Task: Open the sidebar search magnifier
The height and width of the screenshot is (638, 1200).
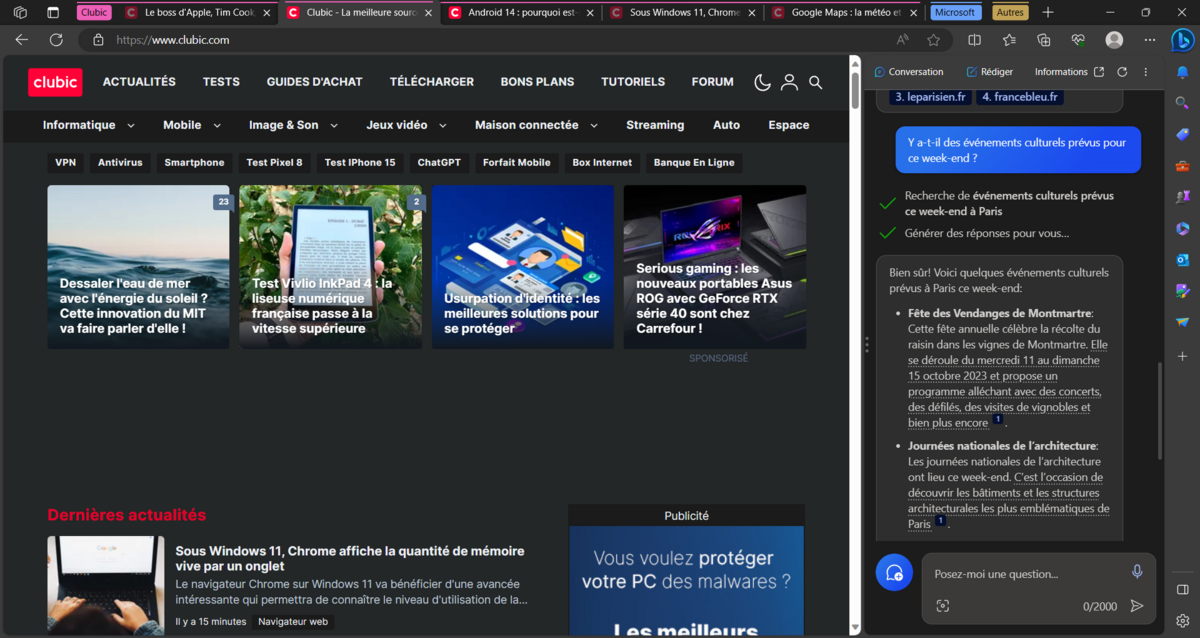Action: pyautogui.click(x=1182, y=103)
